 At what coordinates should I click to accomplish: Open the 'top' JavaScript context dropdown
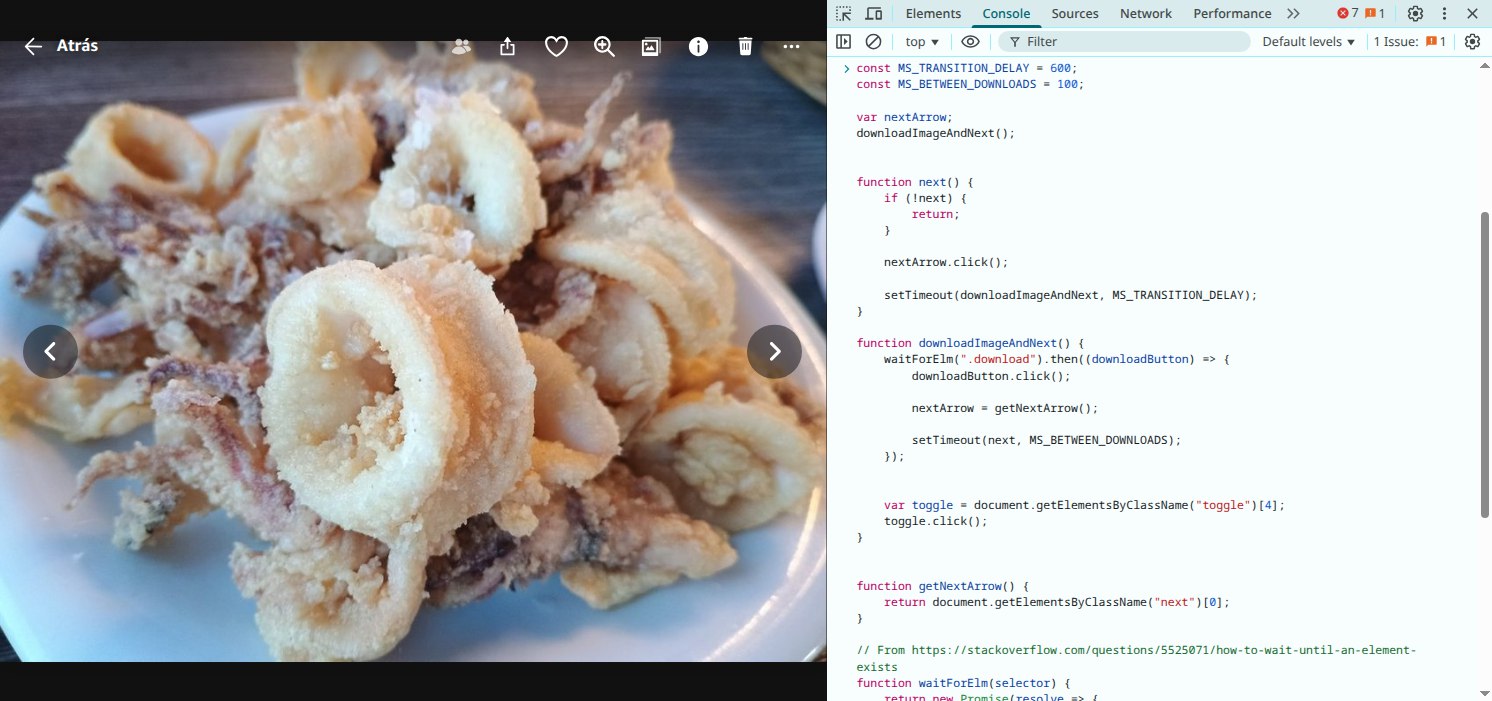pos(922,42)
